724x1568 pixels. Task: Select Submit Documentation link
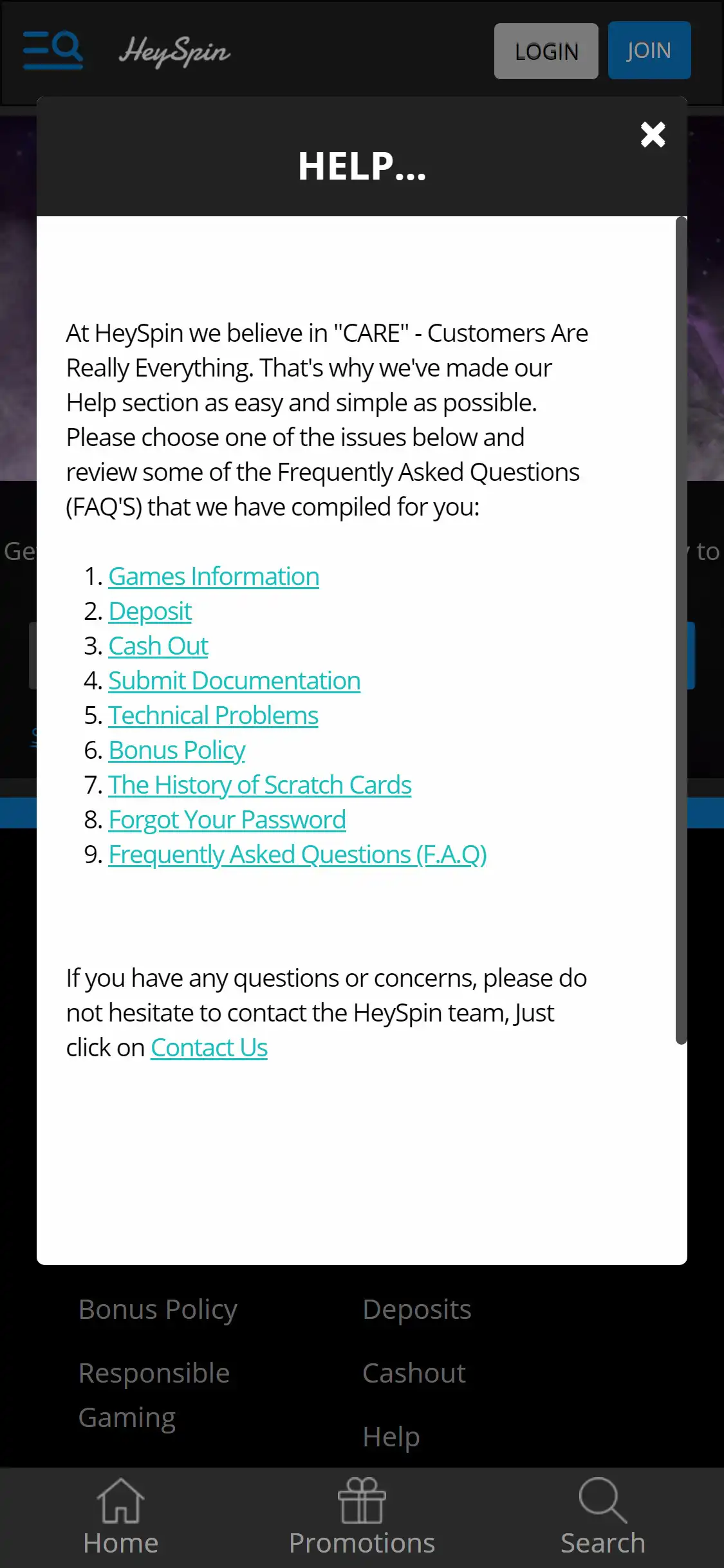(x=234, y=681)
